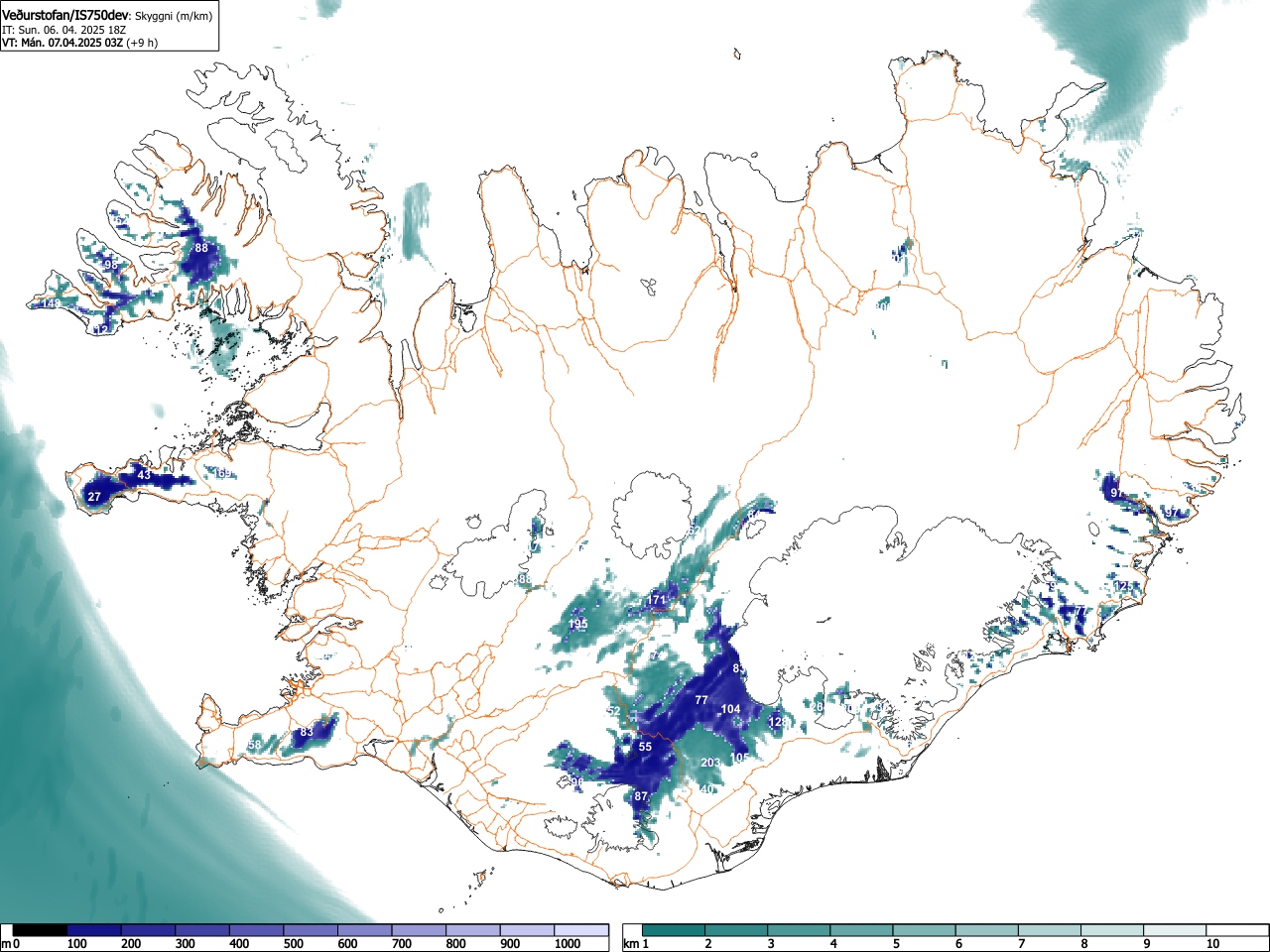Click the '5' label on the kilometer legend
Screen dimensions: 1270x952
895,944
